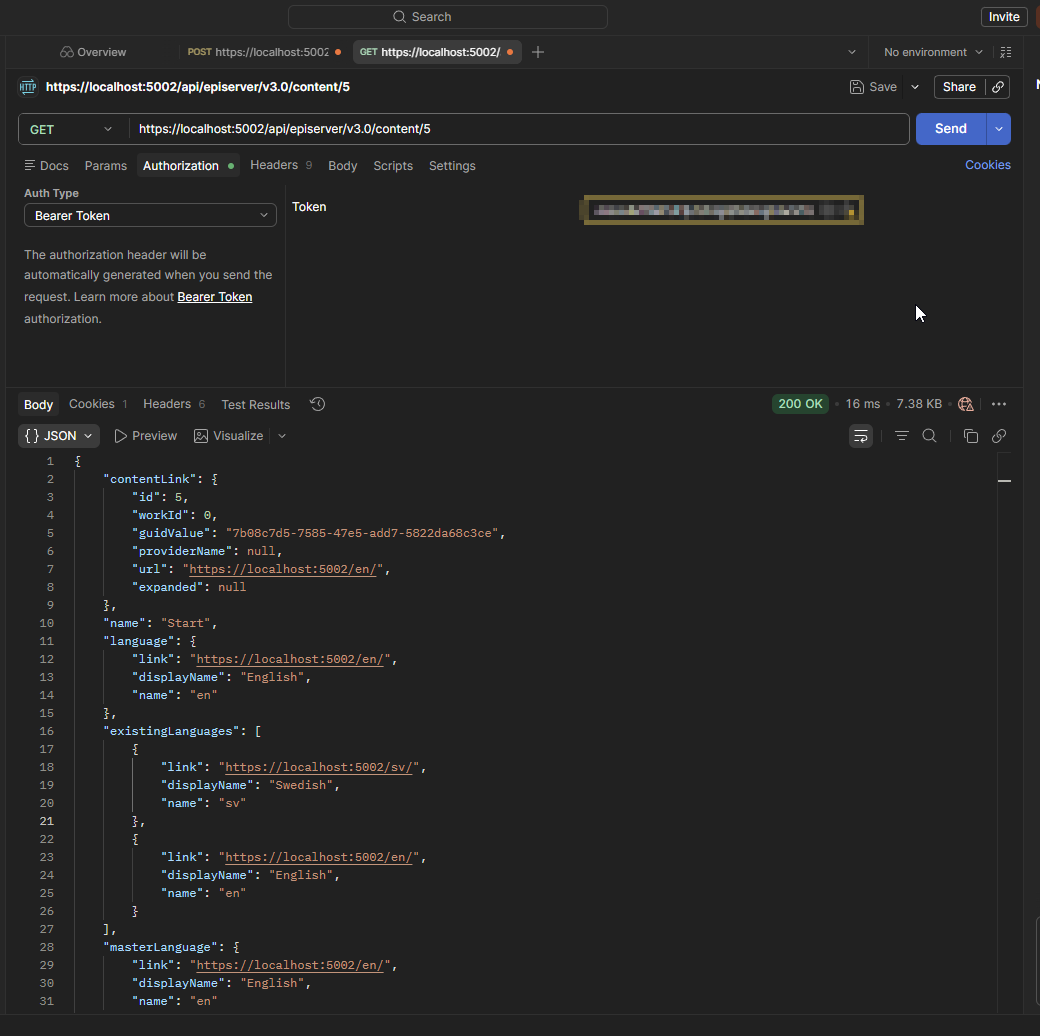Open the environment quick look icon

1006,52
